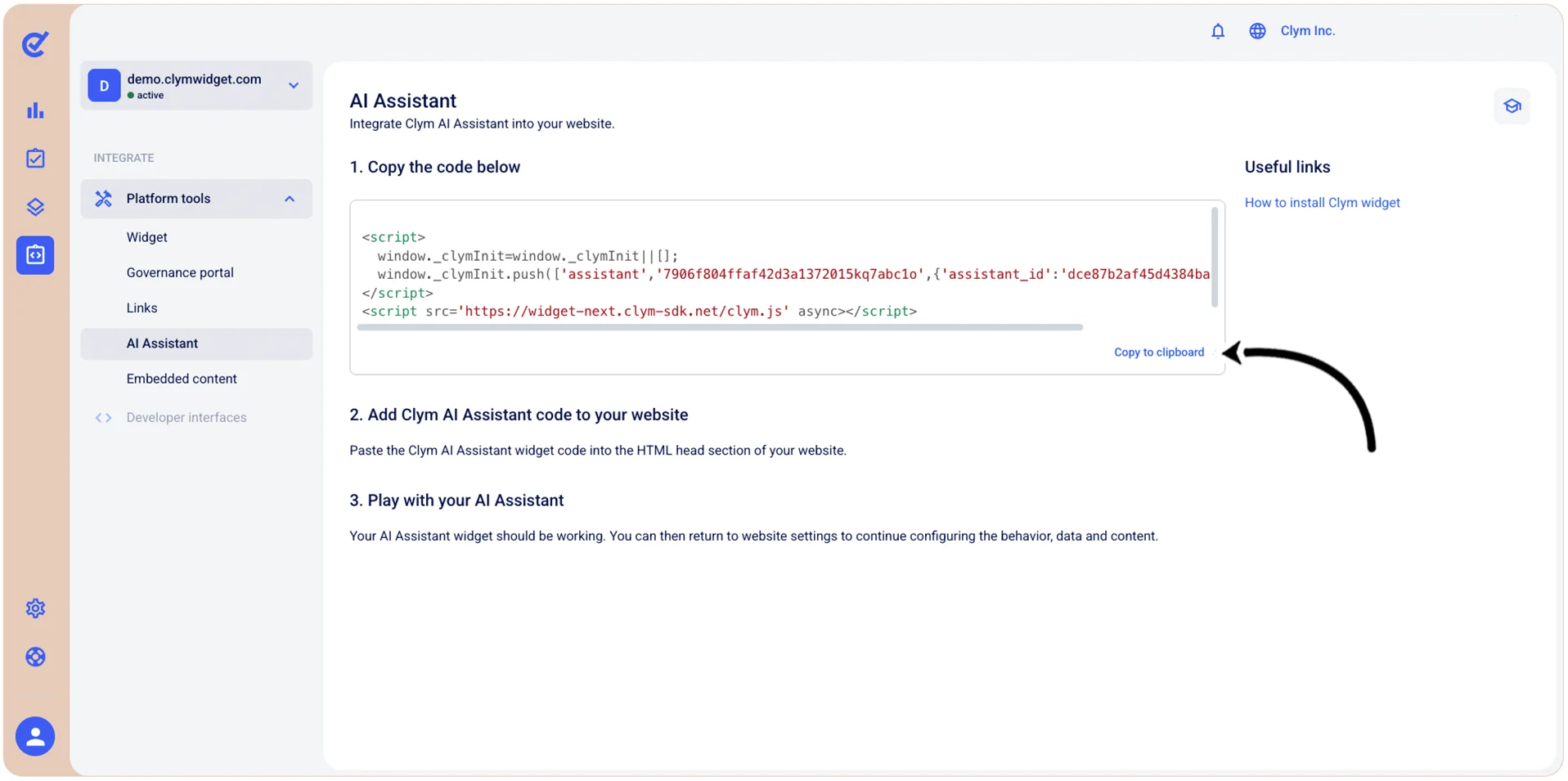Viewport: 1568px width, 781px height.
Task: Click the blue D website avatar
Action: tap(104, 86)
